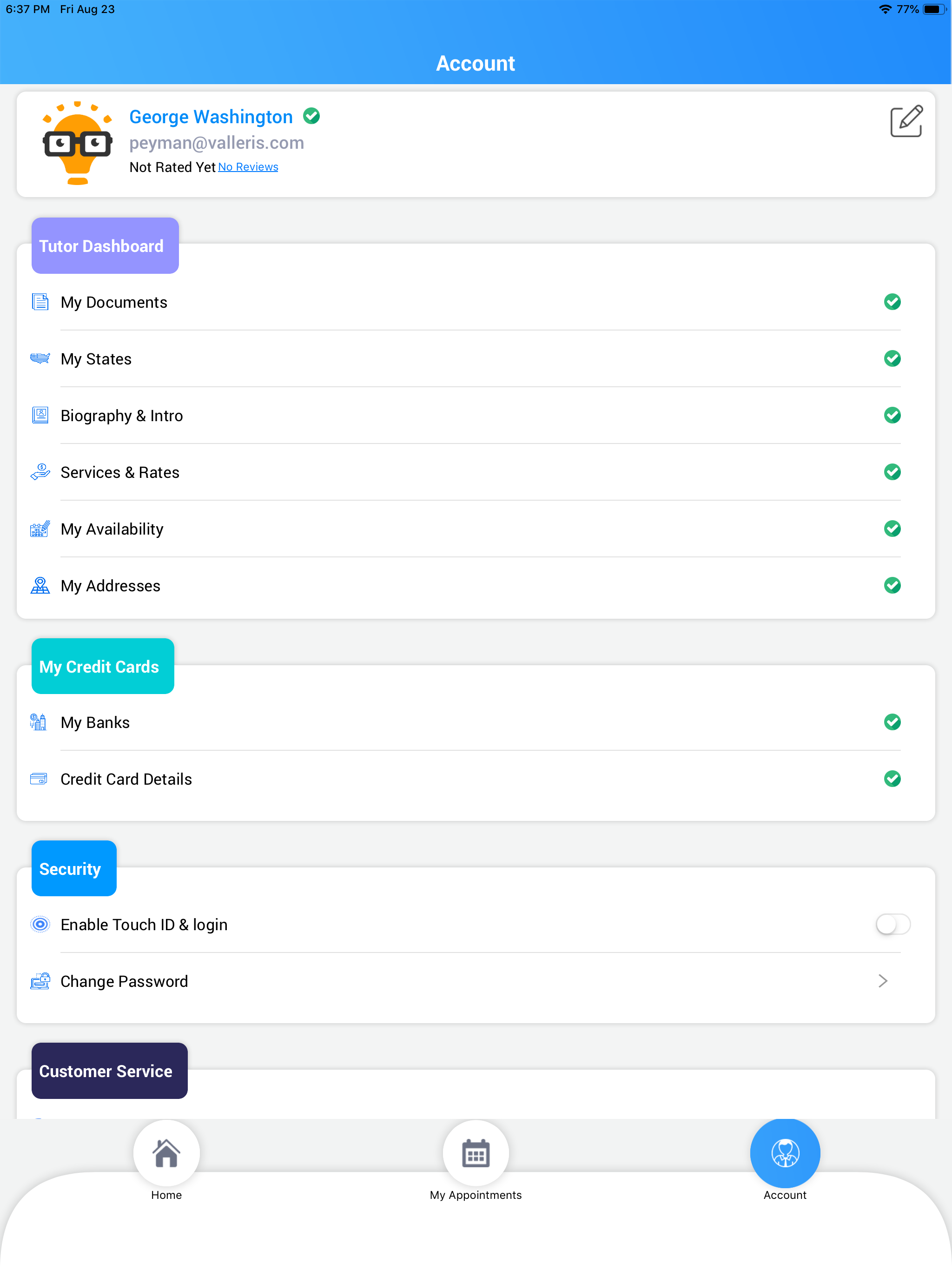The height and width of the screenshot is (1270, 952).
Task: Expand Change Password using its chevron
Action: pyautogui.click(x=883, y=981)
